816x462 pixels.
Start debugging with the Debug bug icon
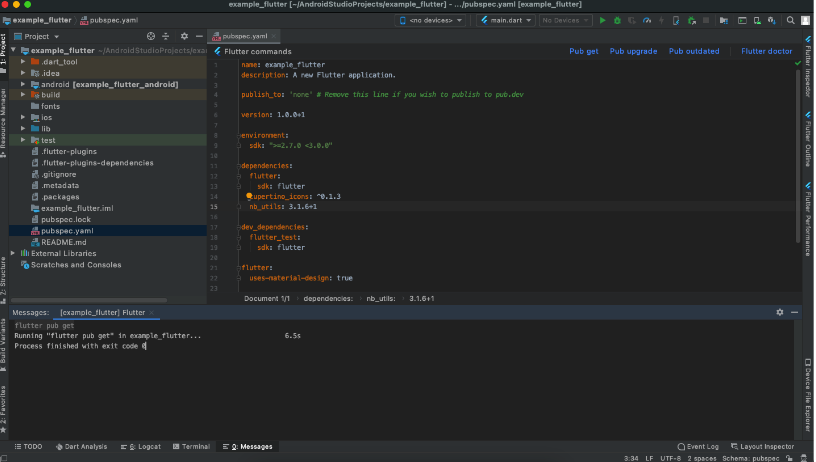click(617, 20)
